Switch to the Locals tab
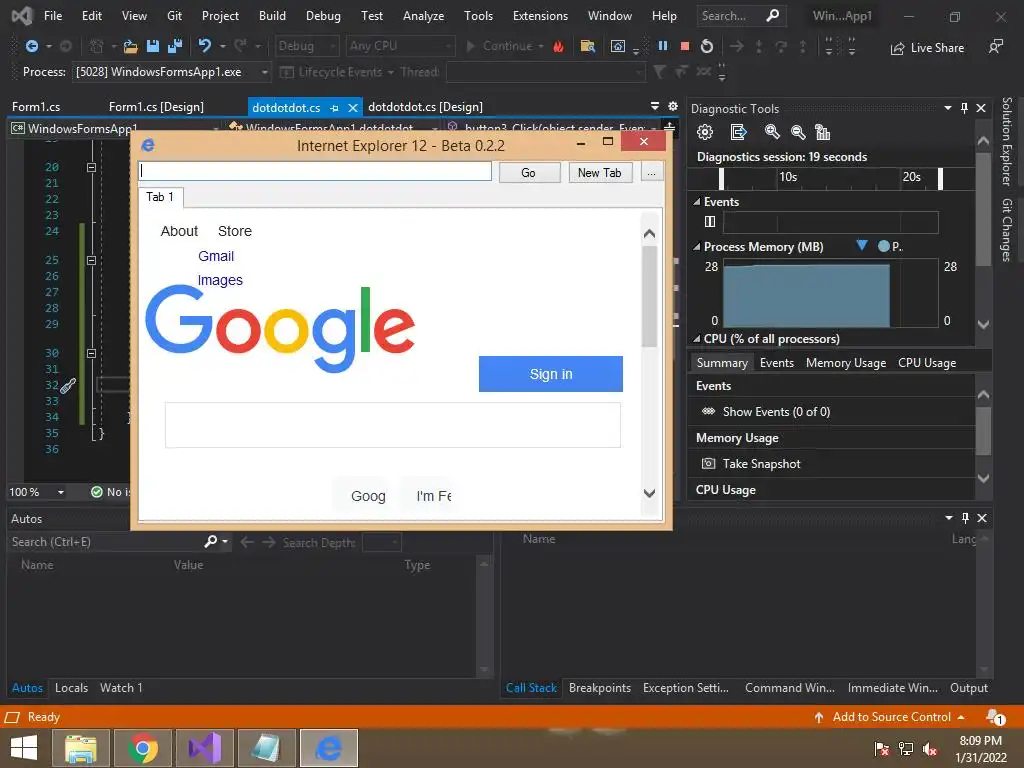 [x=71, y=688]
